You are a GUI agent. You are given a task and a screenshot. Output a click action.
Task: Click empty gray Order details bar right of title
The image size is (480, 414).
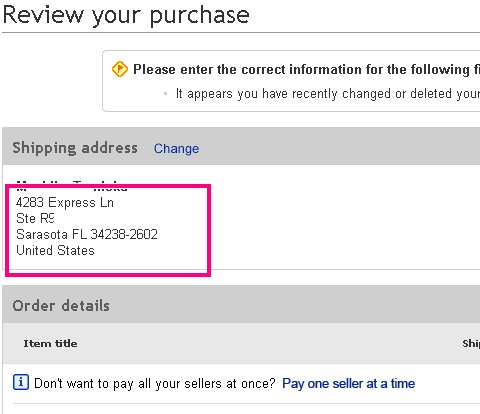coord(293,305)
